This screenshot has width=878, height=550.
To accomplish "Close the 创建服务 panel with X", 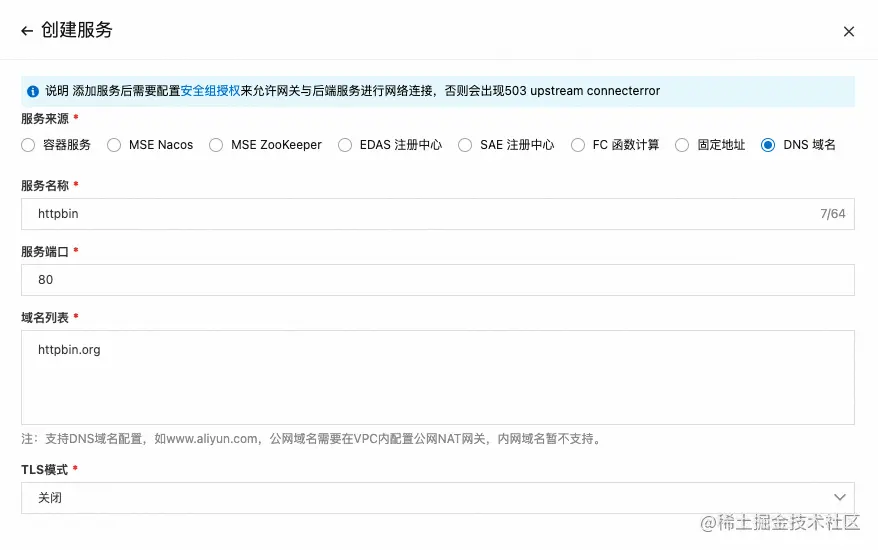I will 849,31.
